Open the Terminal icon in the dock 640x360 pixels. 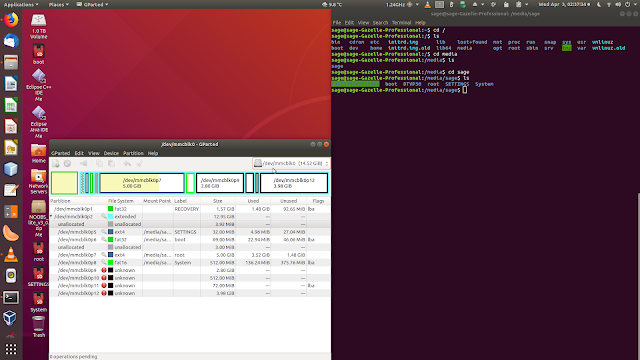tap(11, 297)
